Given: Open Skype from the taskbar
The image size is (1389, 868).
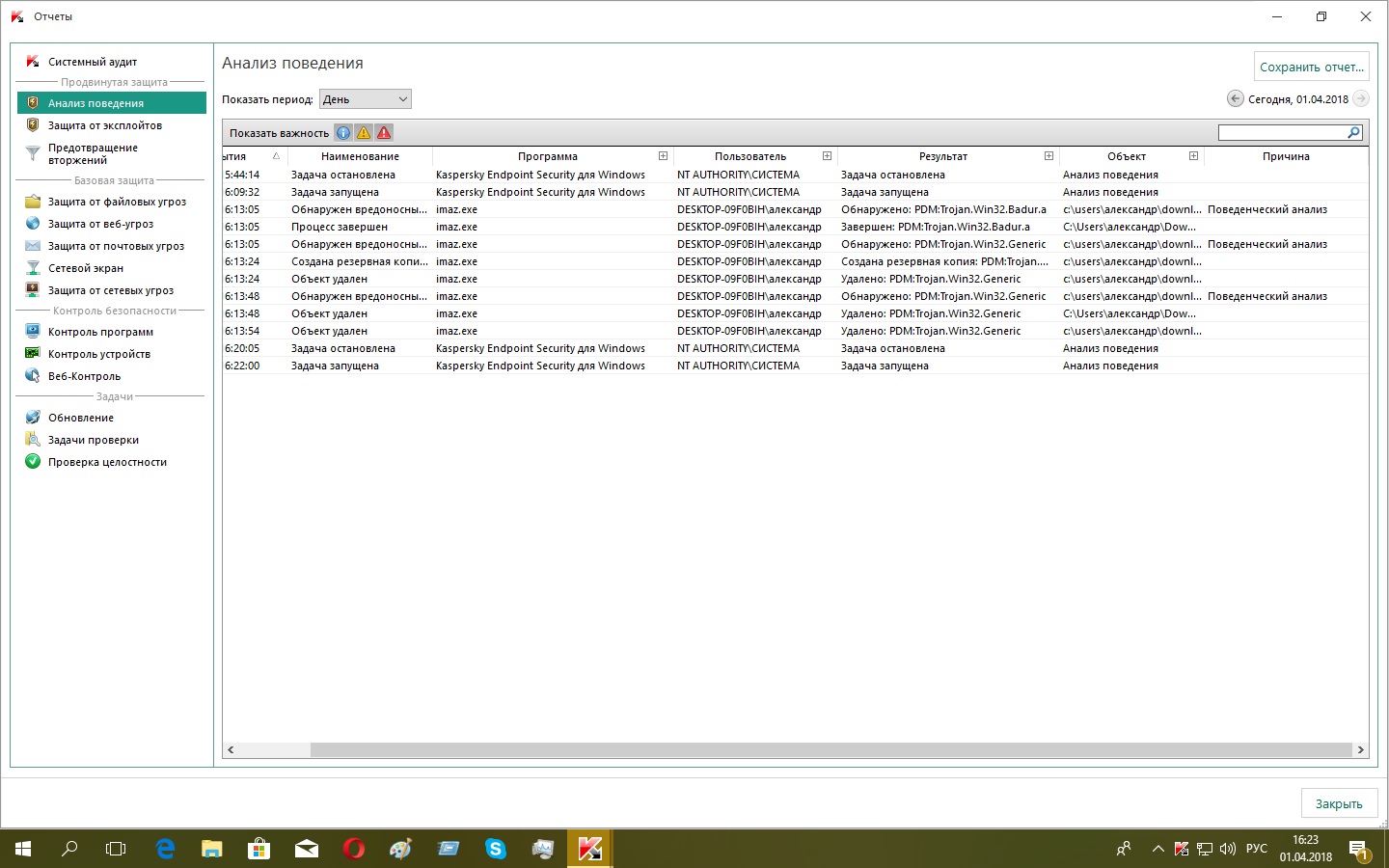Looking at the screenshot, I should [496, 849].
